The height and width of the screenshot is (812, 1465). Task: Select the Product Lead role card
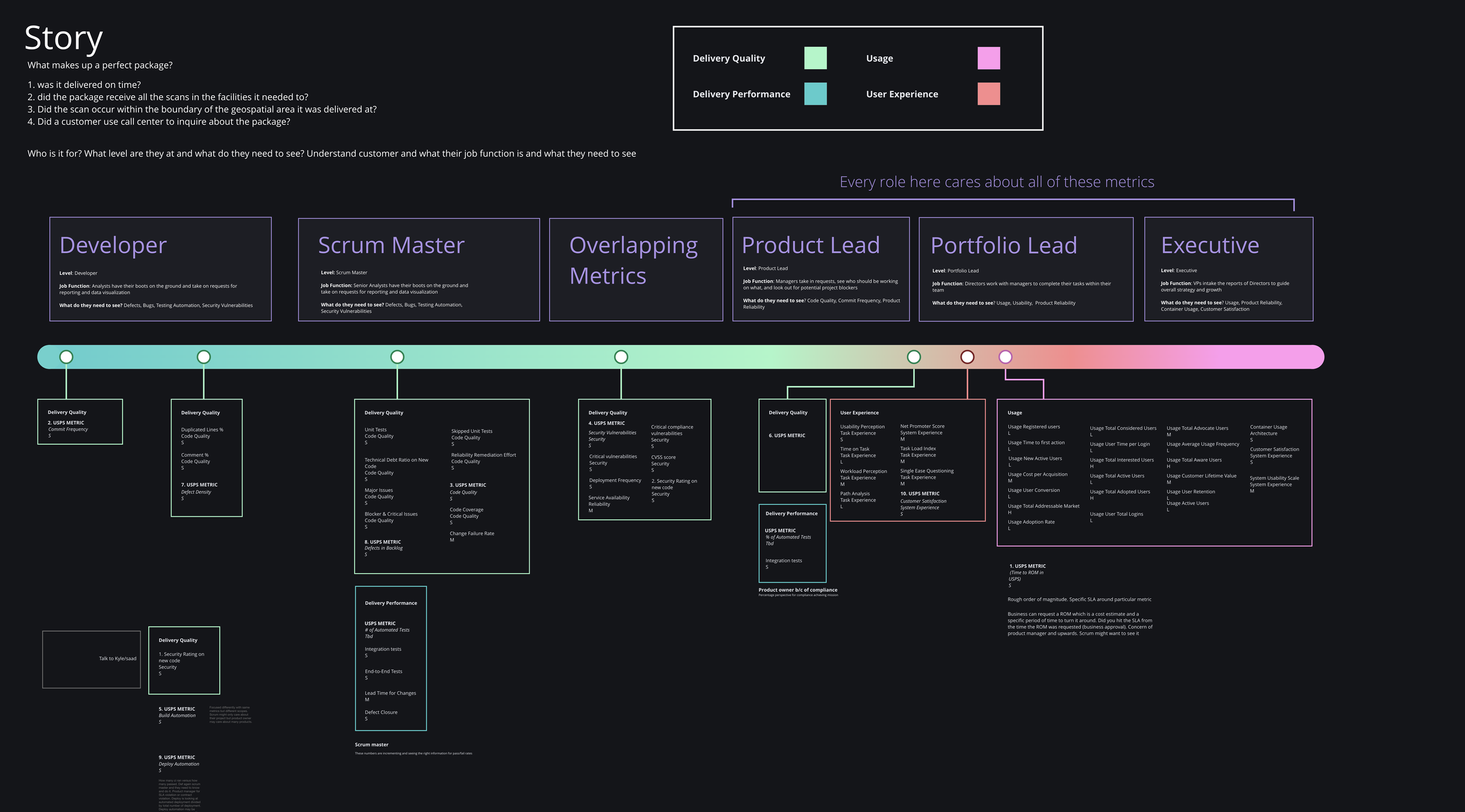(820, 269)
